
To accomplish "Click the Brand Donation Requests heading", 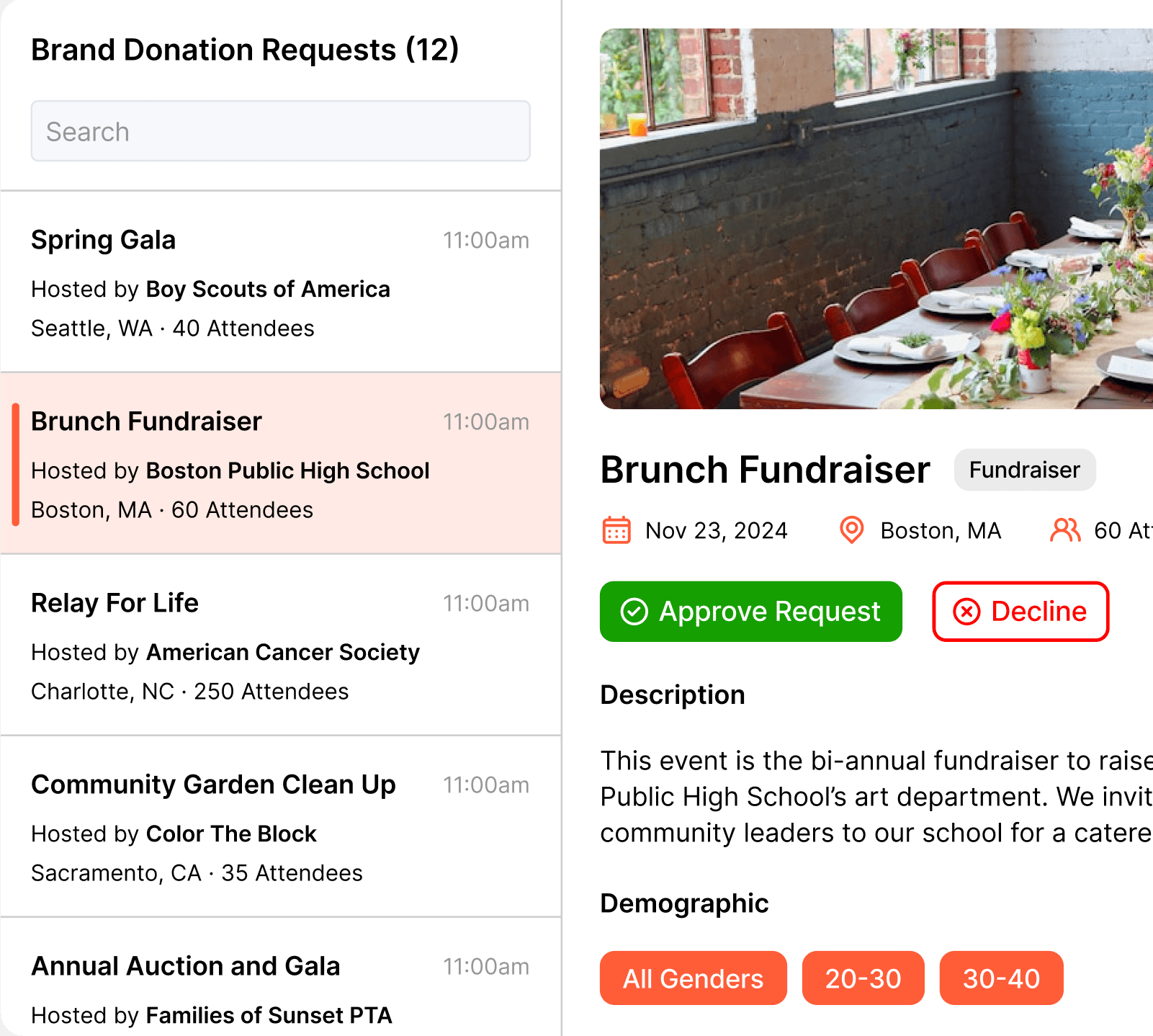I will pos(245,49).
